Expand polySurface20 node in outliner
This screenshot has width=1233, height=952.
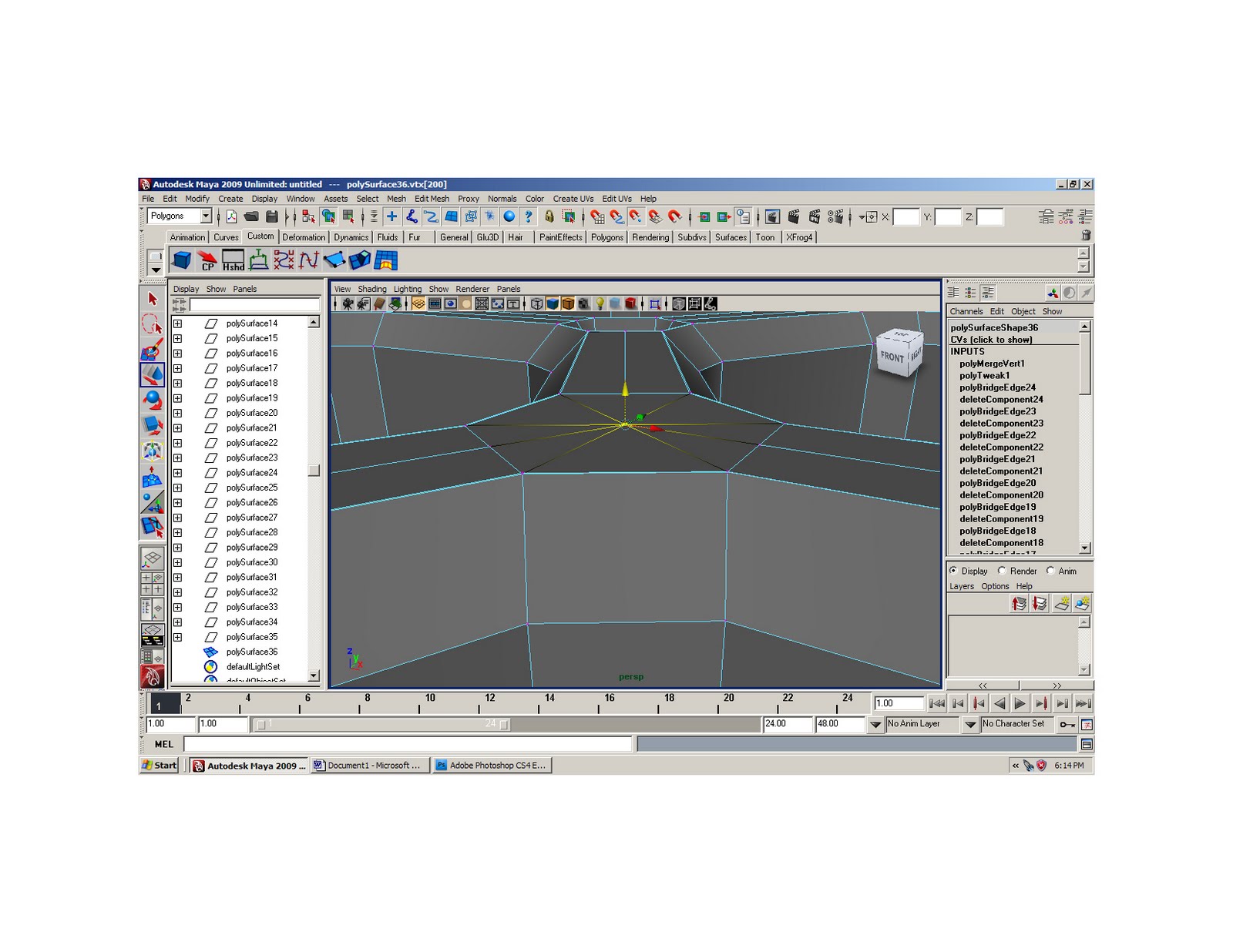pyautogui.click(x=177, y=413)
